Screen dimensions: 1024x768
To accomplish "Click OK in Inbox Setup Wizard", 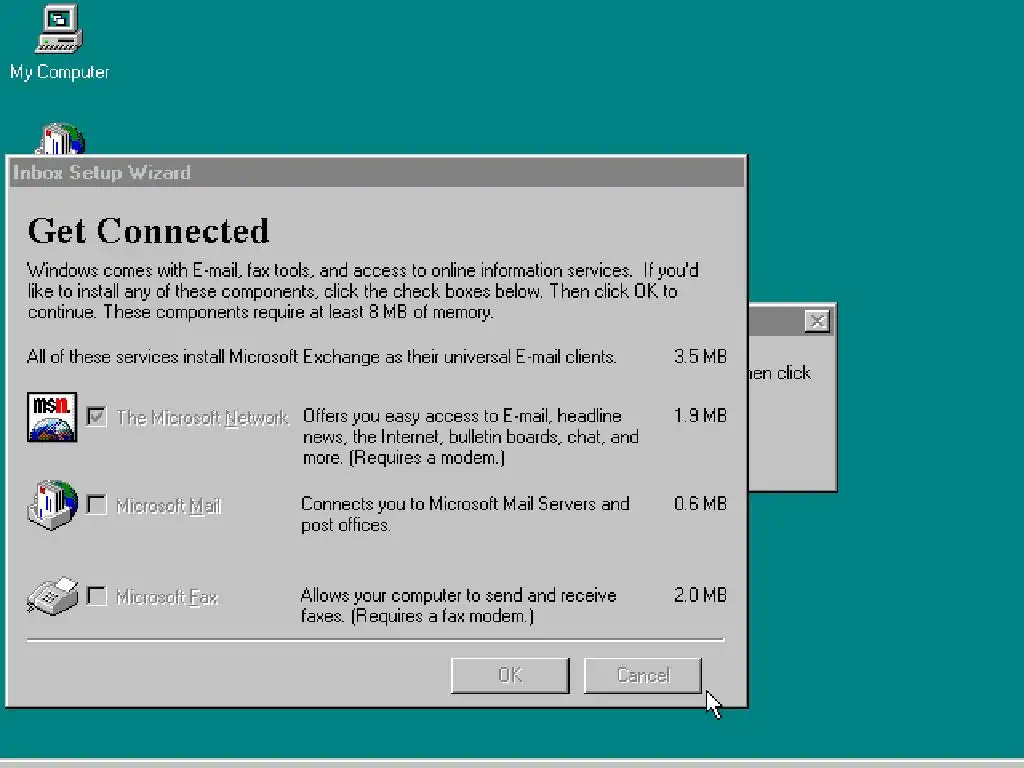I will [510, 675].
